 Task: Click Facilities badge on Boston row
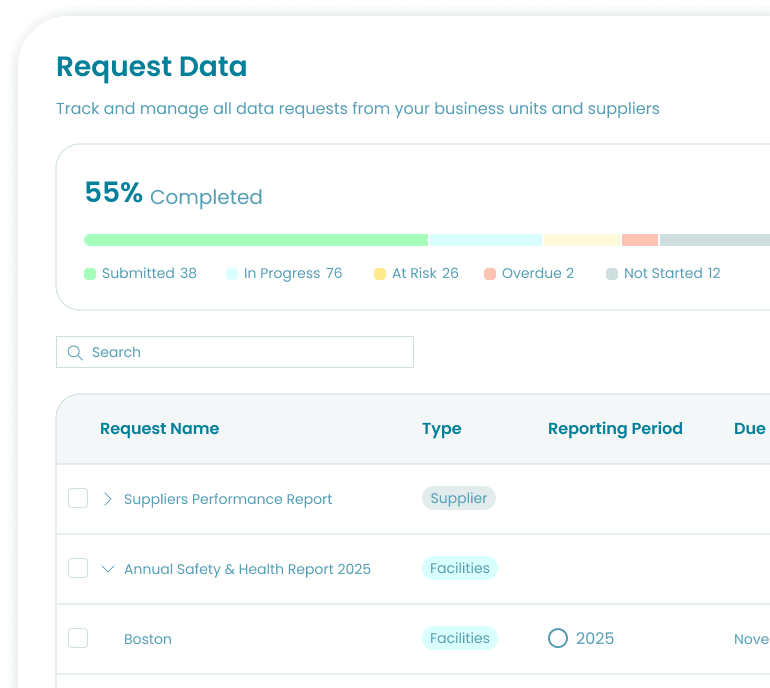[x=460, y=638]
